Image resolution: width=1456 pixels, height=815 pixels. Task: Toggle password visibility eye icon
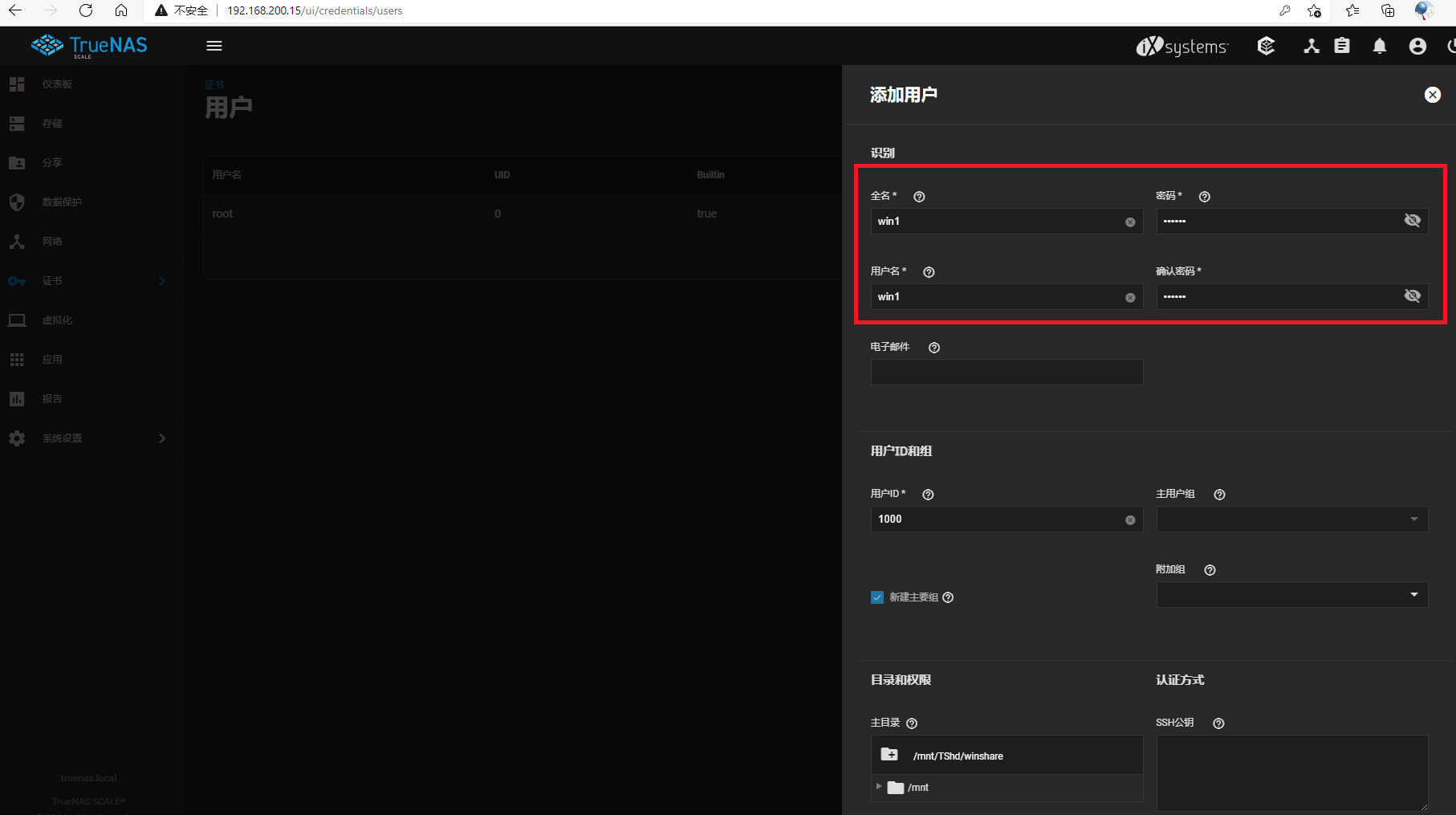point(1413,220)
